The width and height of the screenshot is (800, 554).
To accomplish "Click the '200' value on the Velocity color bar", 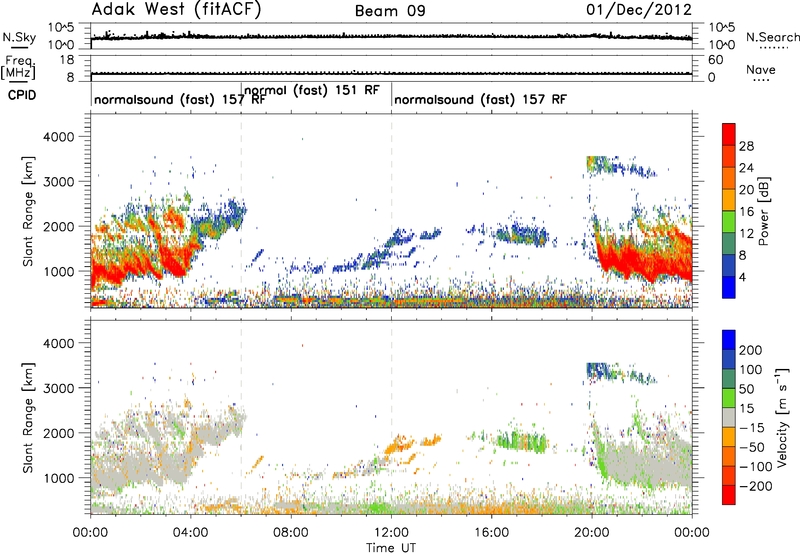I will pos(751,350).
